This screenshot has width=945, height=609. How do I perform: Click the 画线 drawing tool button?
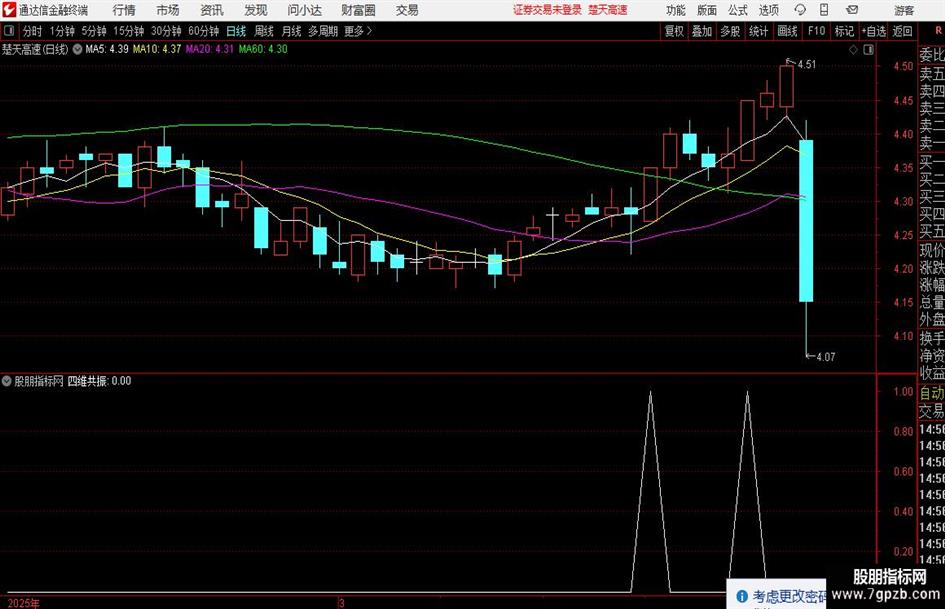tap(787, 31)
